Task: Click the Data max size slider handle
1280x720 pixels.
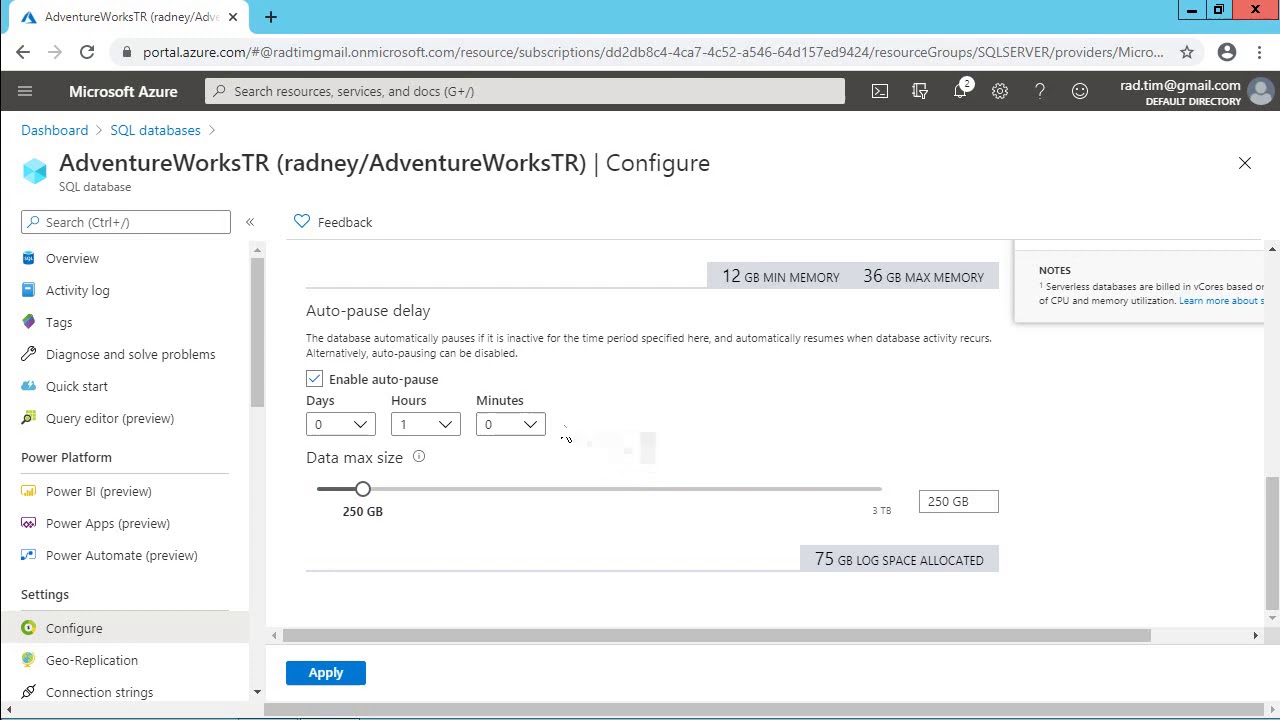Action: [x=363, y=489]
